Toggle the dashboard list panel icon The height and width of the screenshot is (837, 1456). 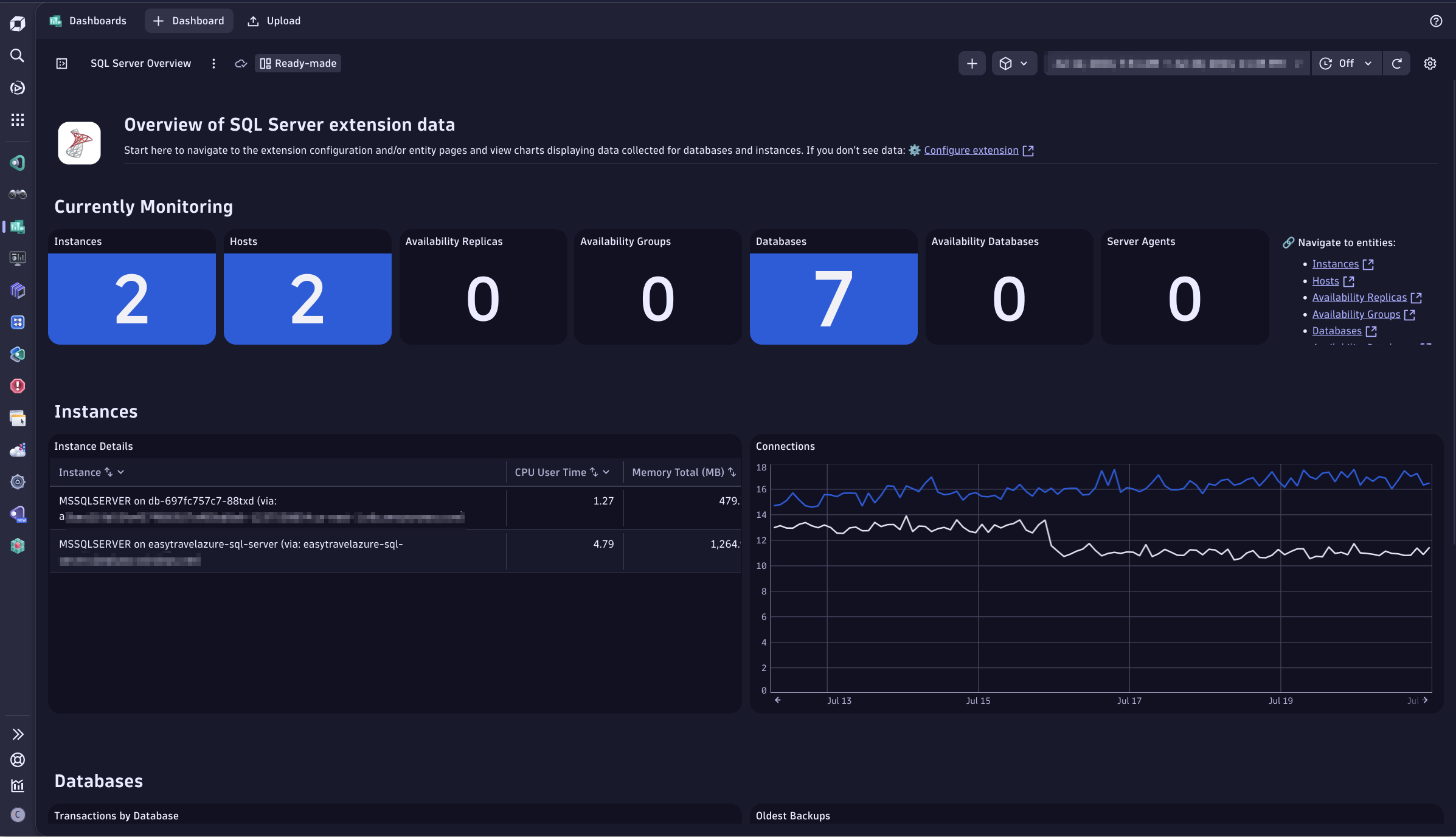(62, 63)
